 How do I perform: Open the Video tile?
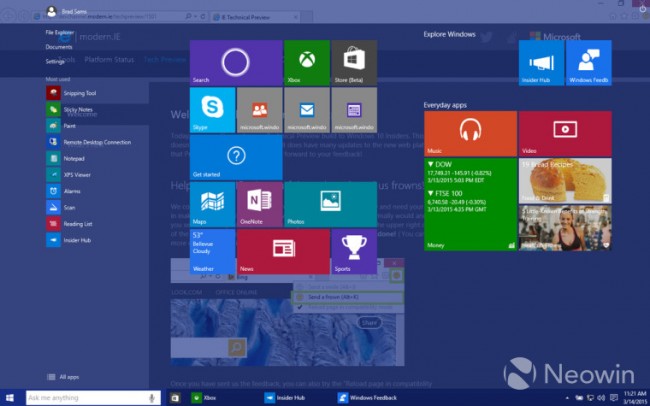click(x=565, y=134)
